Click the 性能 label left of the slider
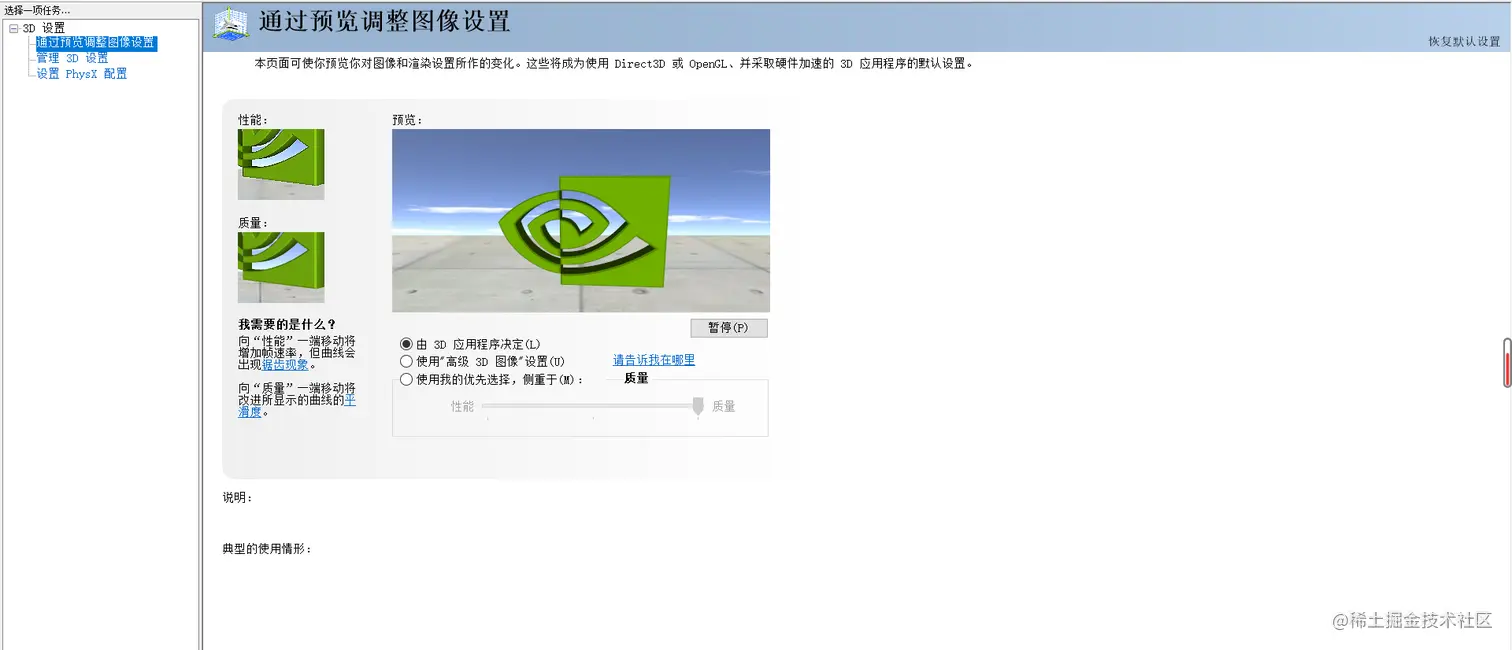 click(462, 407)
